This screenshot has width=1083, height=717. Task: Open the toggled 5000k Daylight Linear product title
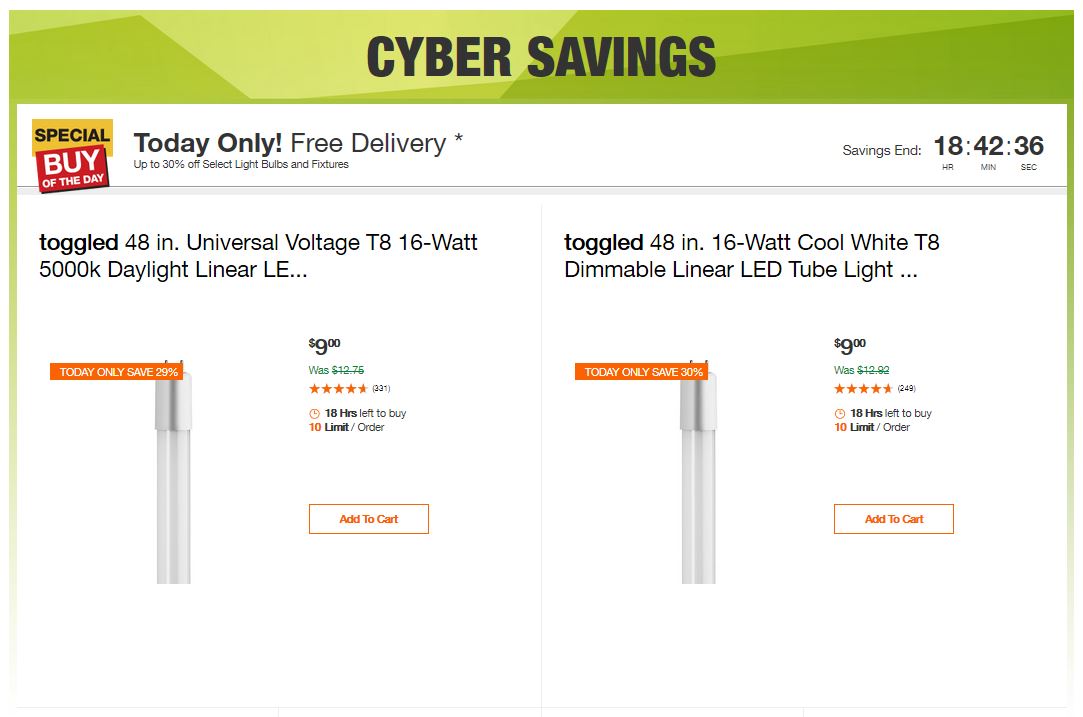(x=258, y=256)
